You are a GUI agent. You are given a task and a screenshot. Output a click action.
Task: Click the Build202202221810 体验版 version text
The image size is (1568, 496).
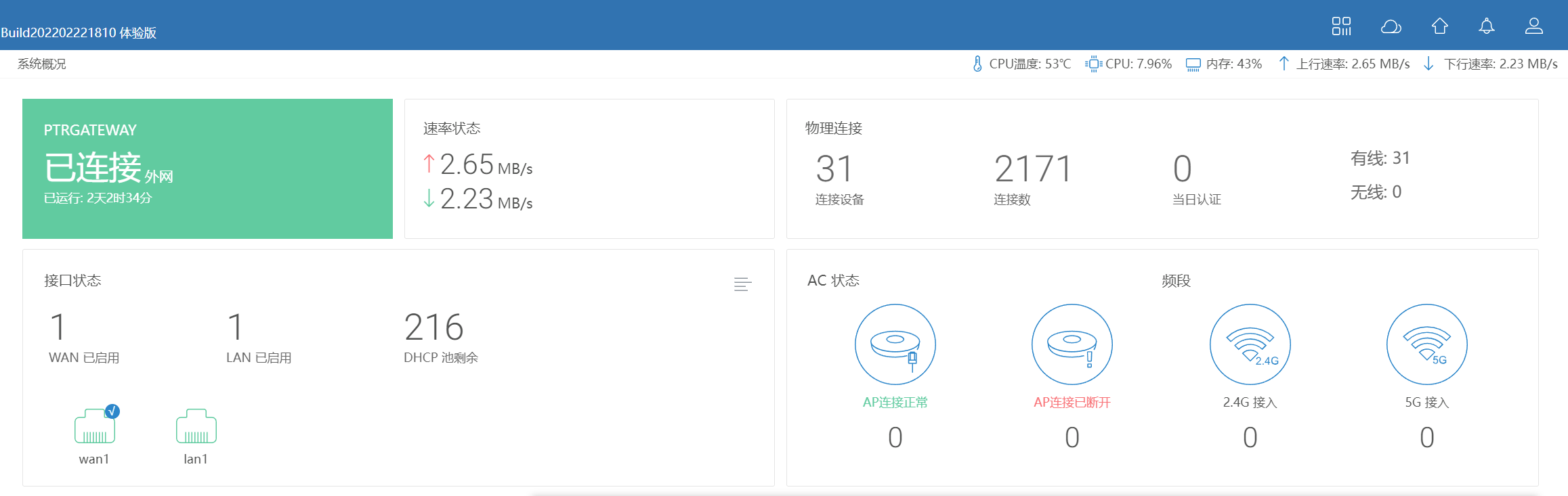pos(79,32)
